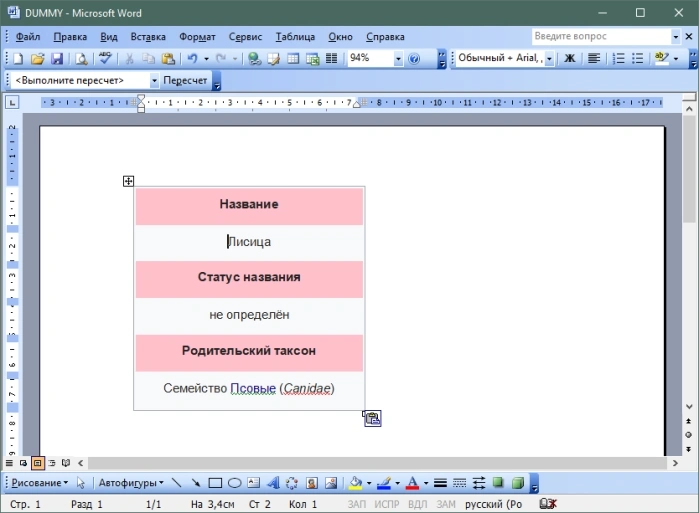Expand the 94% zoom dropdown
Viewport: 699px width, 513px height.
click(398, 58)
